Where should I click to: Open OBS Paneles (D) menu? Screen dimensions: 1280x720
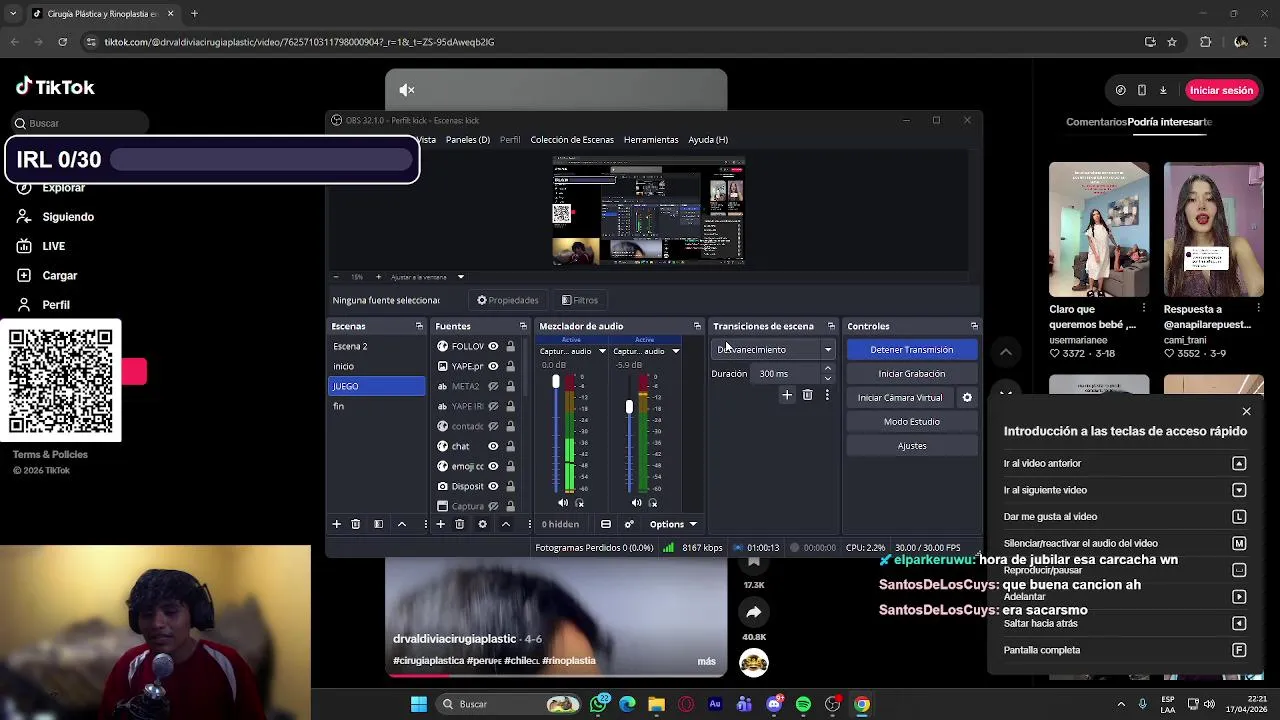[x=468, y=140]
